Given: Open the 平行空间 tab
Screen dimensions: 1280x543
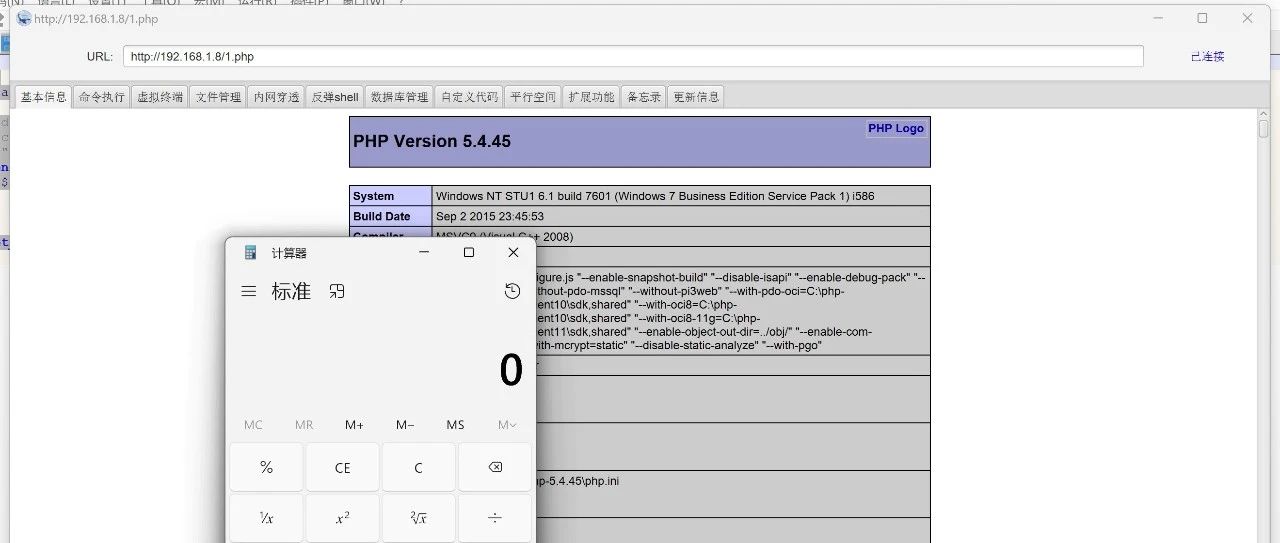Looking at the screenshot, I should [x=532, y=97].
